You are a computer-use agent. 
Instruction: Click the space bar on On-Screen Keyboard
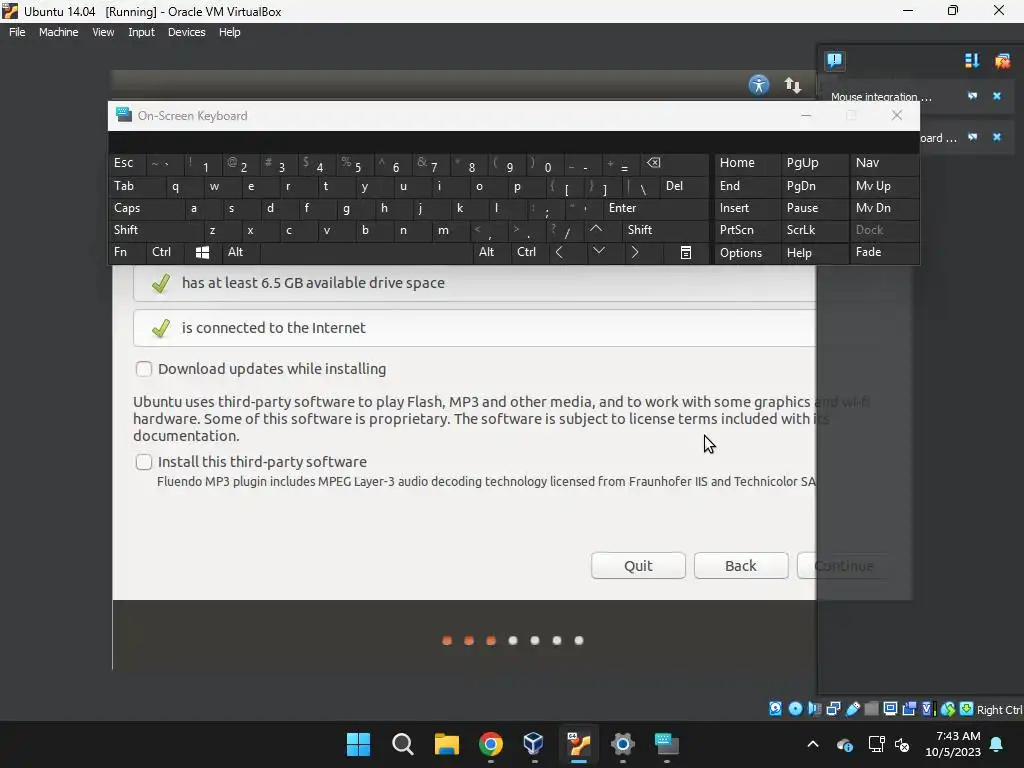click(x=367, y=253)
